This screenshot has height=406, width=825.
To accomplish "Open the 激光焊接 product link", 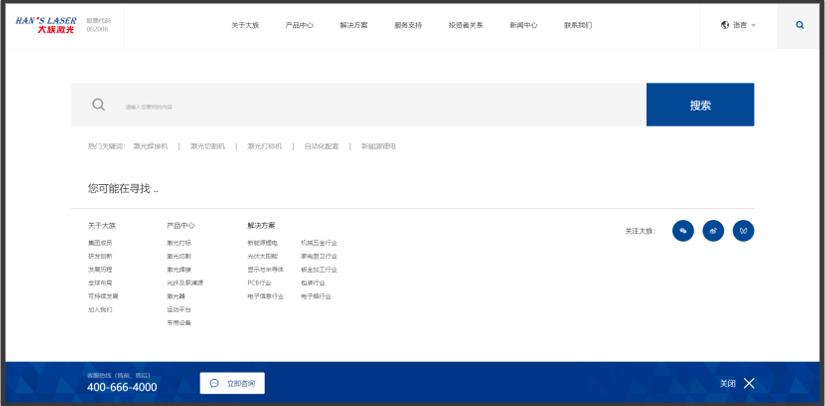I will (x=179, y=269).
